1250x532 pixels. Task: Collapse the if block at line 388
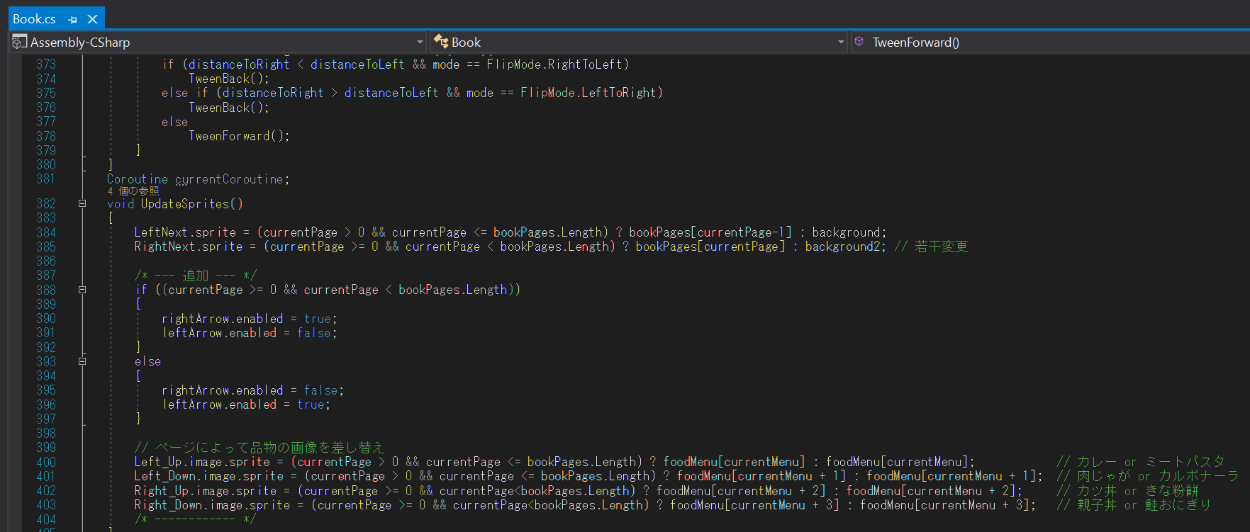pyautogui.click(x=82, y=290)
